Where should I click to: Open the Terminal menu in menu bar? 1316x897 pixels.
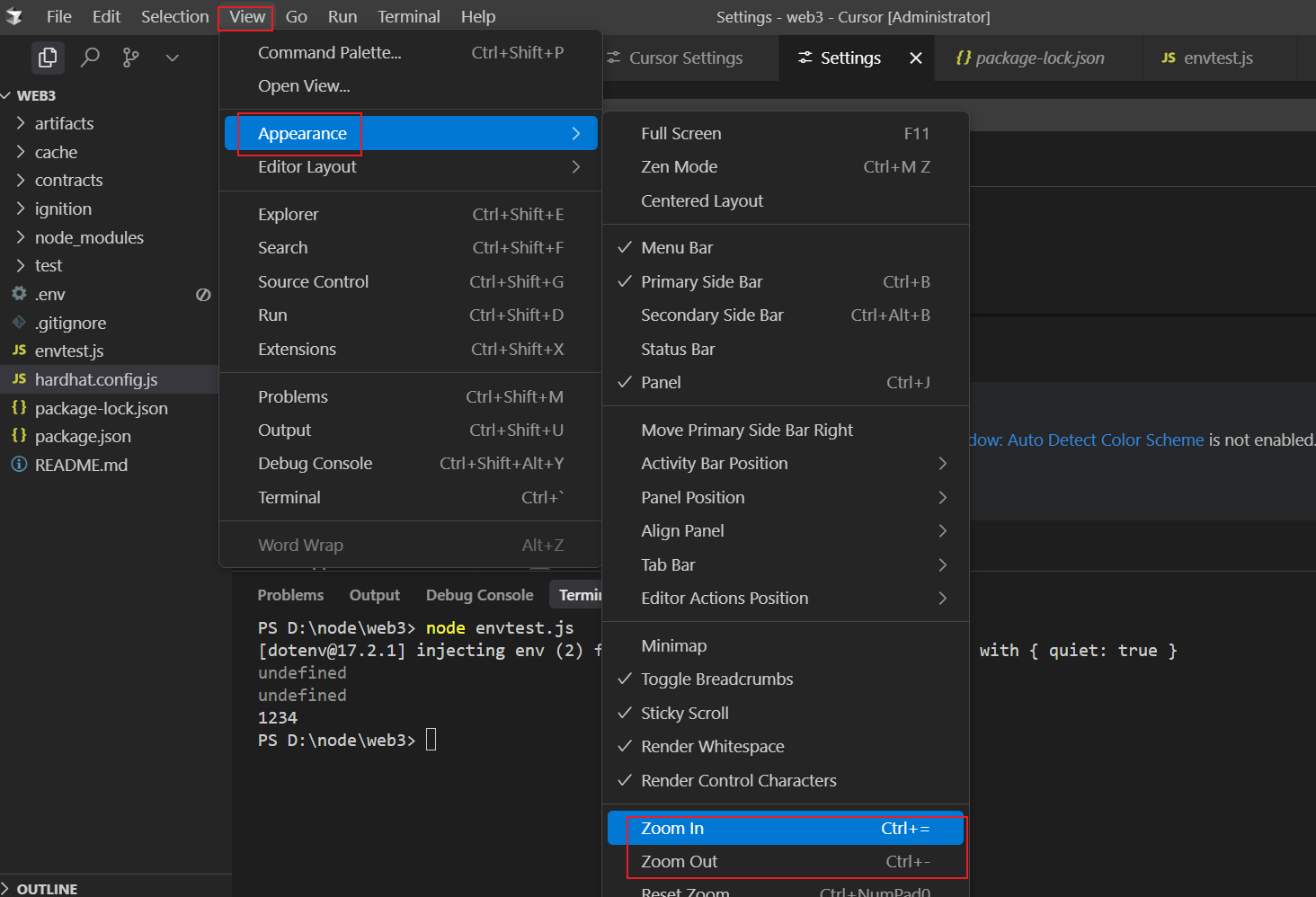409,16
